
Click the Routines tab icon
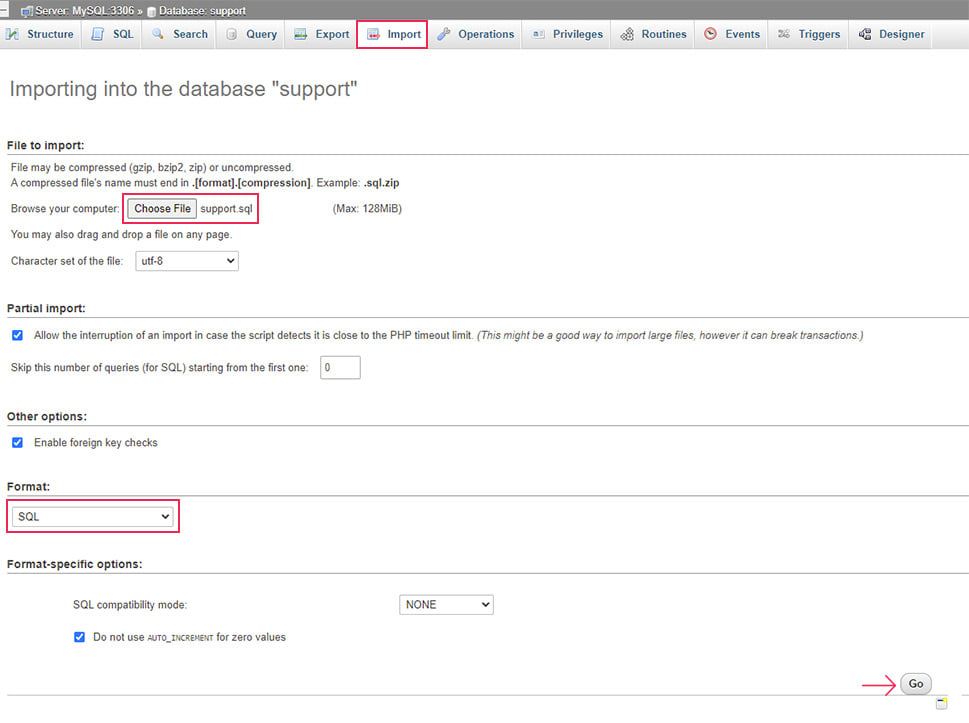[x=627, y=35]
